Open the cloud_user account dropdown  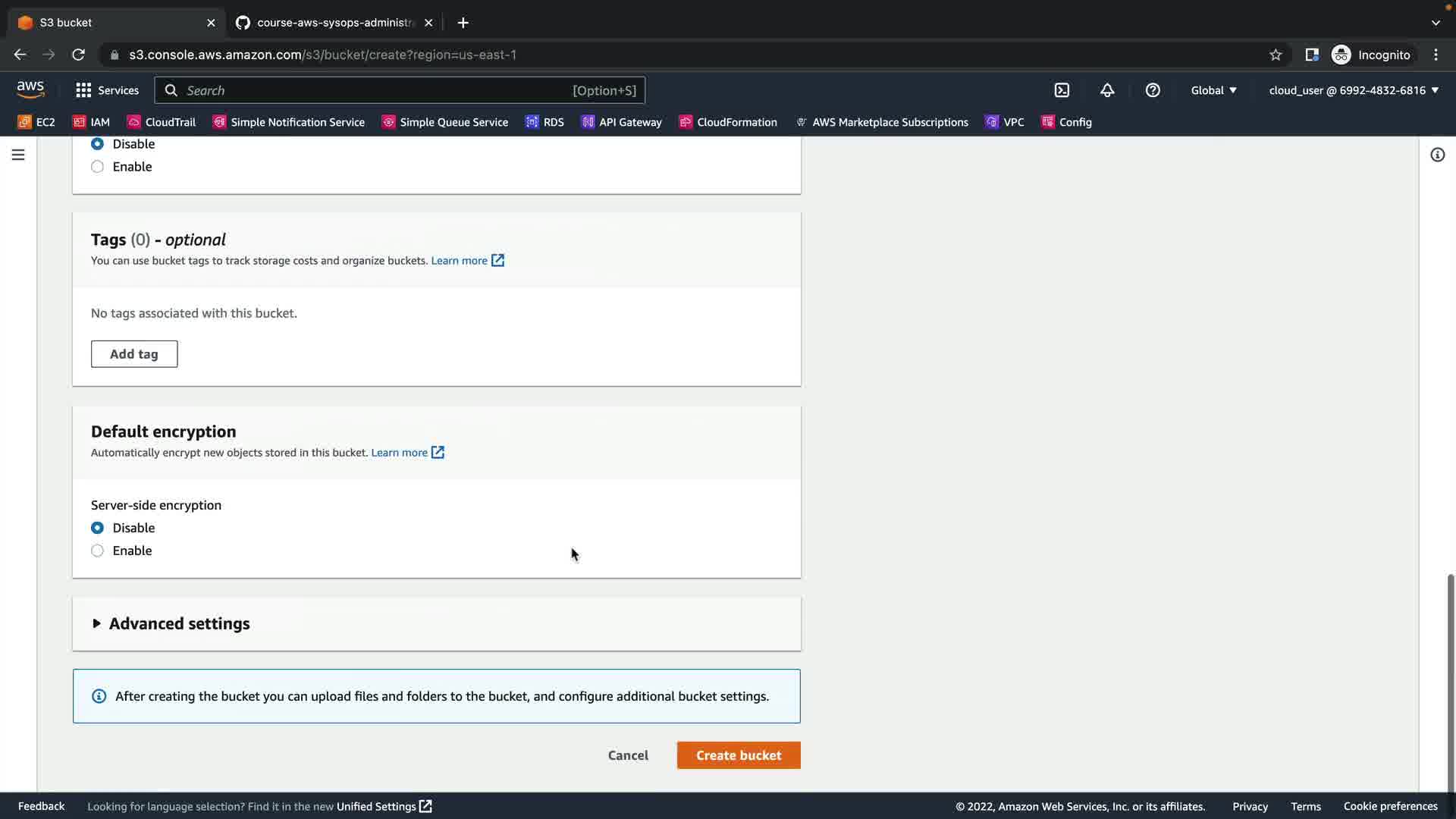[1354, 90]
